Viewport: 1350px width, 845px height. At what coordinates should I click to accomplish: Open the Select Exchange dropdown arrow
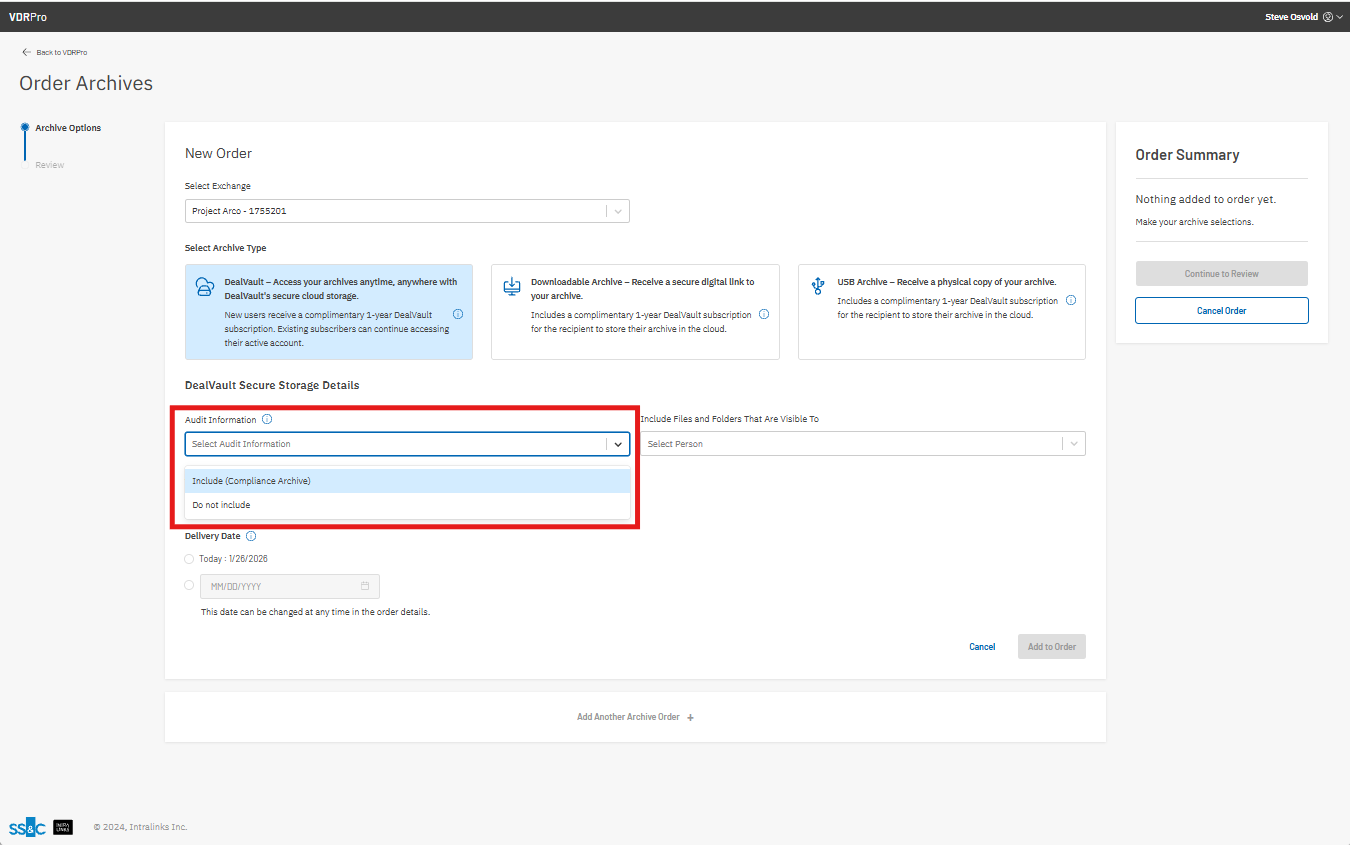pos(618,211)
